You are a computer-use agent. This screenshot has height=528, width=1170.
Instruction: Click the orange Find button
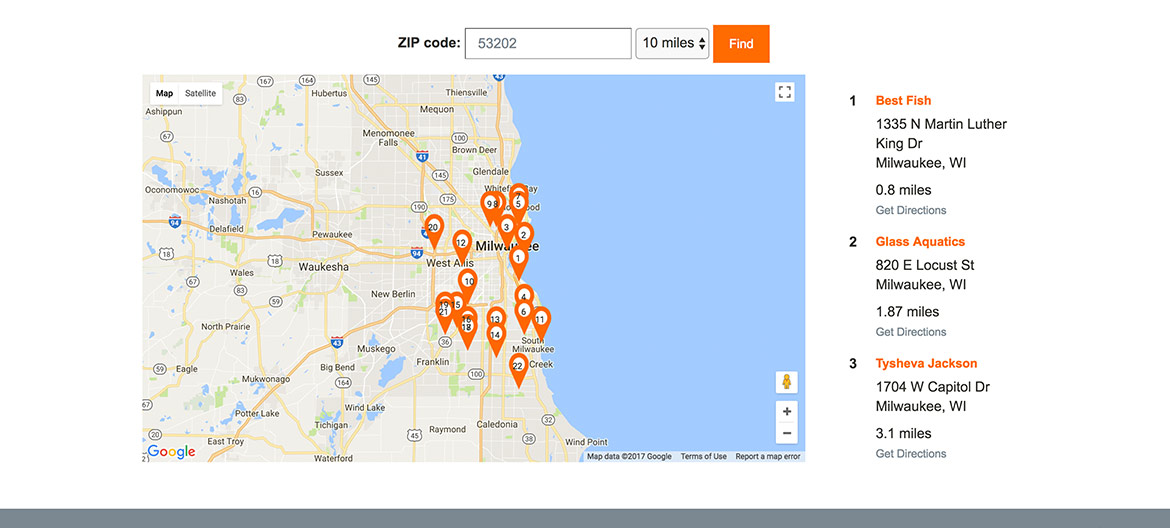pos(741,44)
